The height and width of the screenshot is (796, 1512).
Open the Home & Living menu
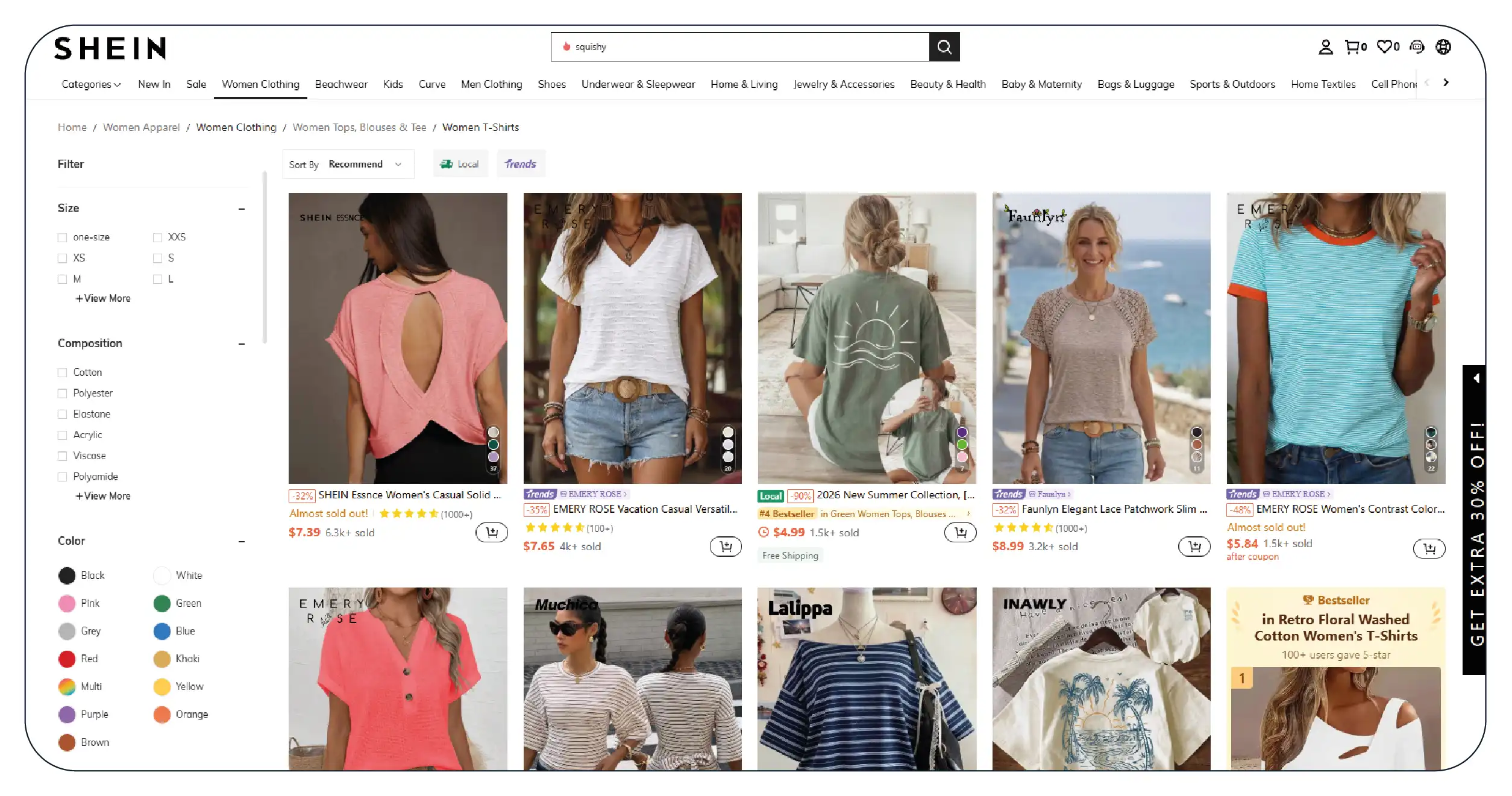[744, 84]
